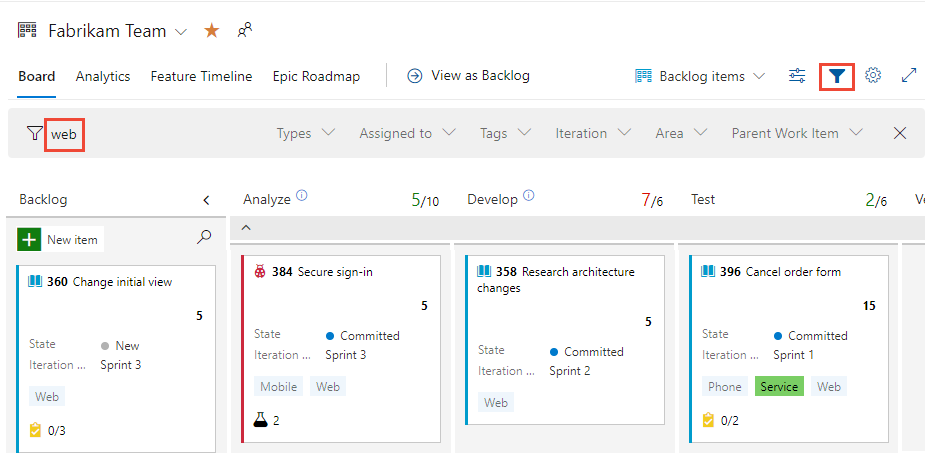Viewport: 925px width, 453px height.
Task: Click the info icon next to Analyze
Action: (301, 195)
